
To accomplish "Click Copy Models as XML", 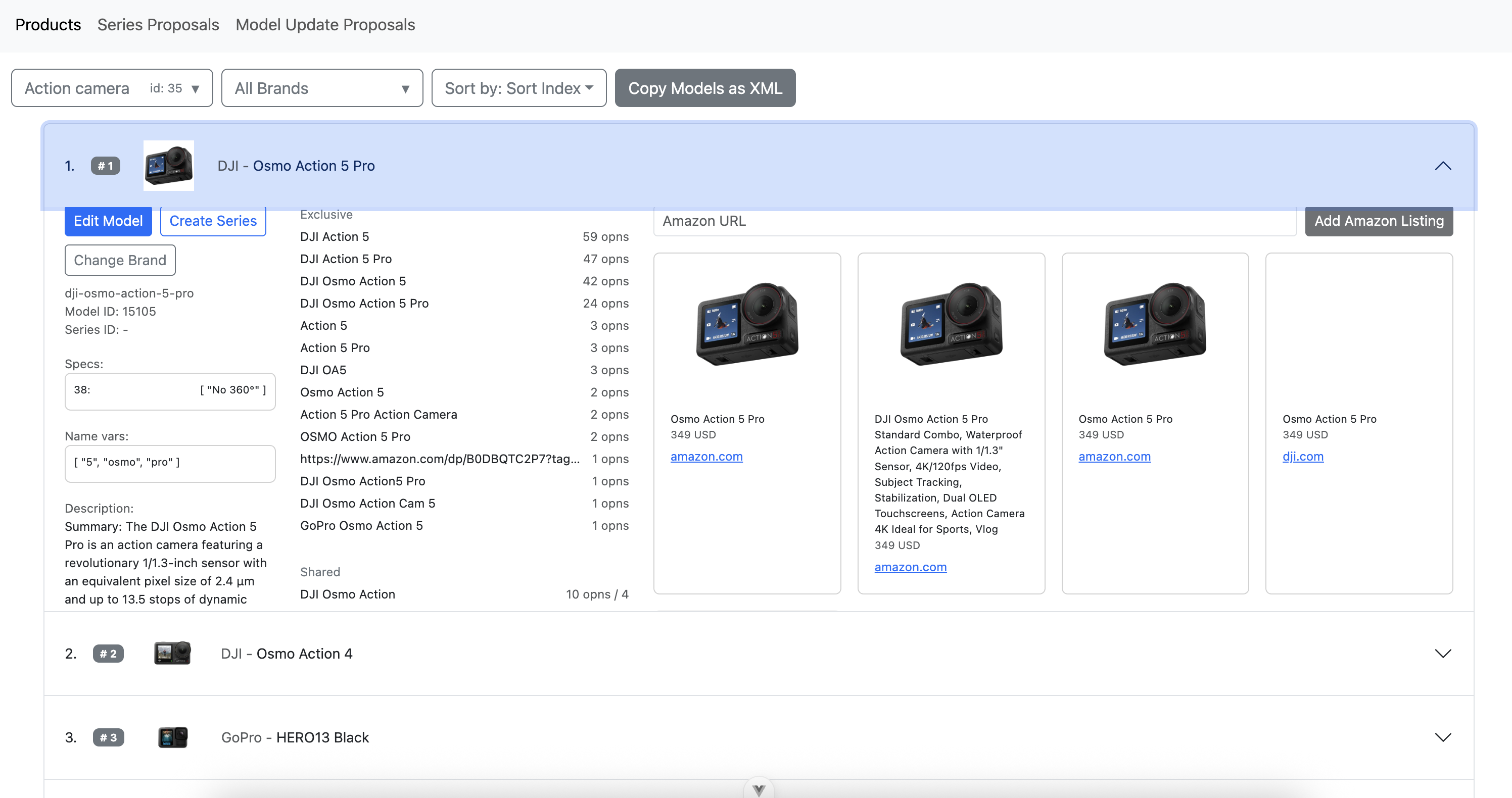I will pyautogui.click(x=705, y=88).
